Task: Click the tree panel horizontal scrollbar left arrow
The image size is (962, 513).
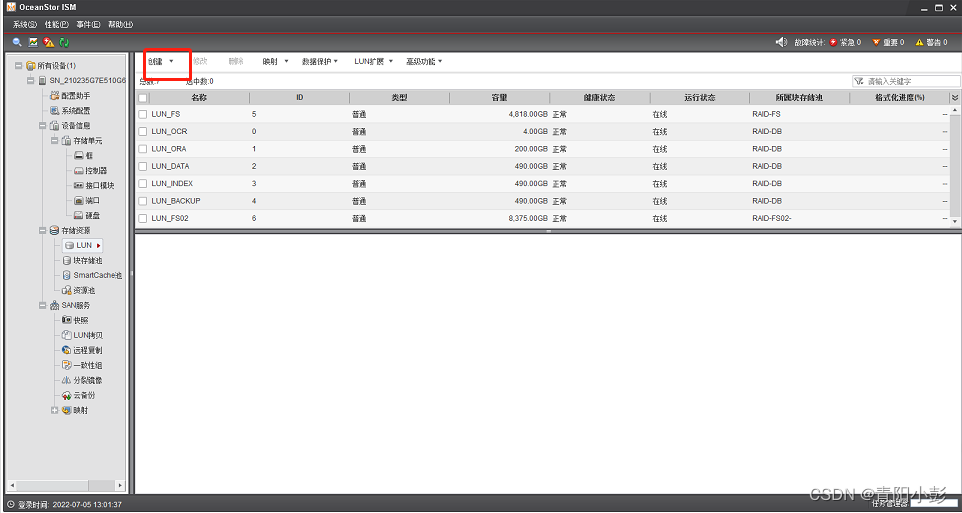Action: [12, 485]
